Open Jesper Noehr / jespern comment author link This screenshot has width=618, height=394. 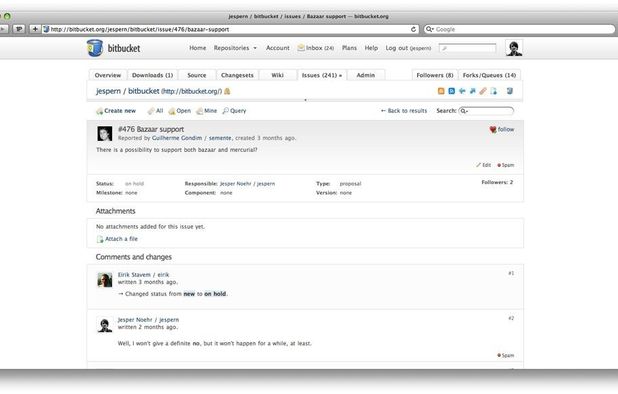point(148,320)
